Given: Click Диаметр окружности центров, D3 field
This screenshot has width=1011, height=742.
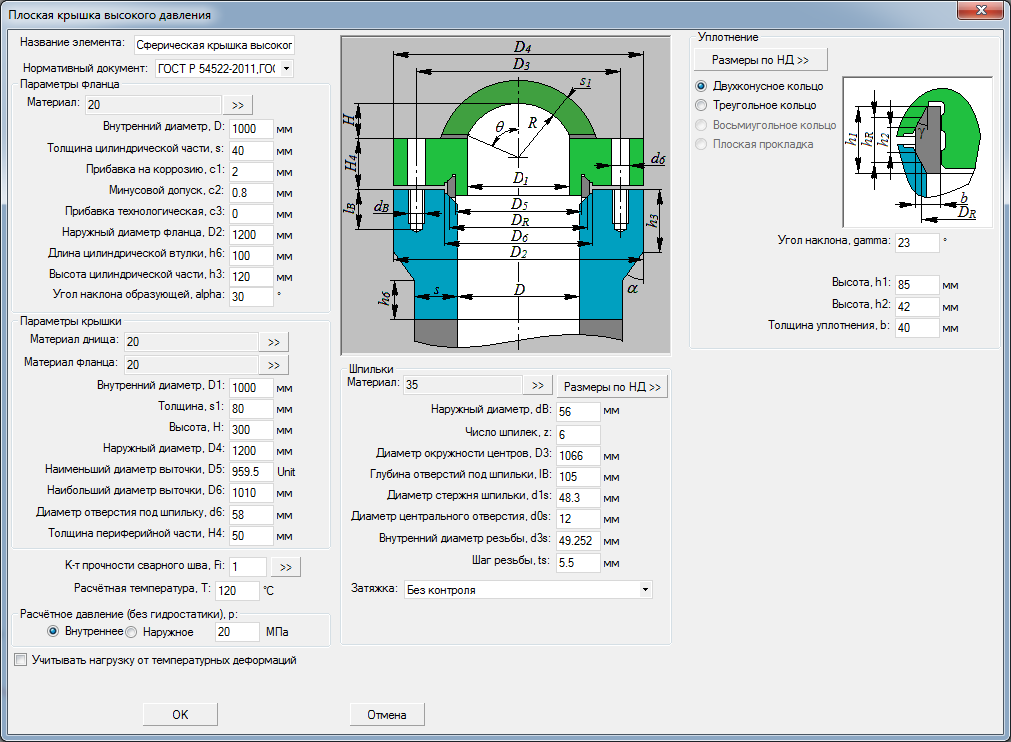Looking at the screenshot, I should coord(578,456).
